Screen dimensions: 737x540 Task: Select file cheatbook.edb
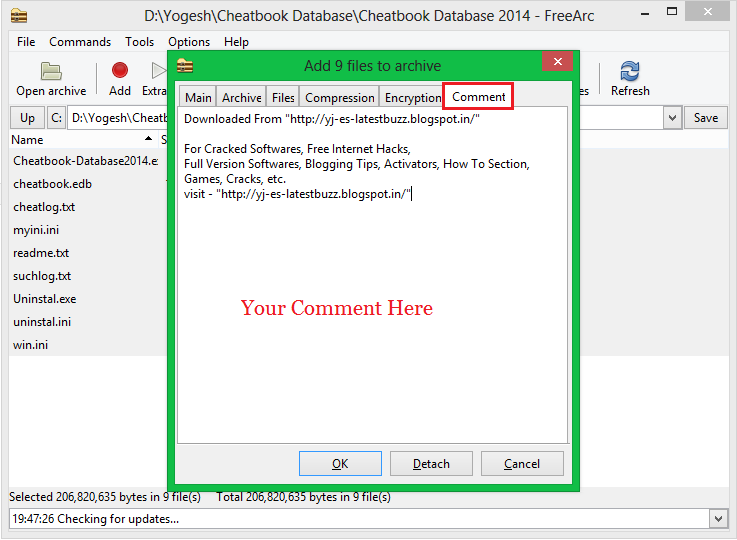[52, 184]
